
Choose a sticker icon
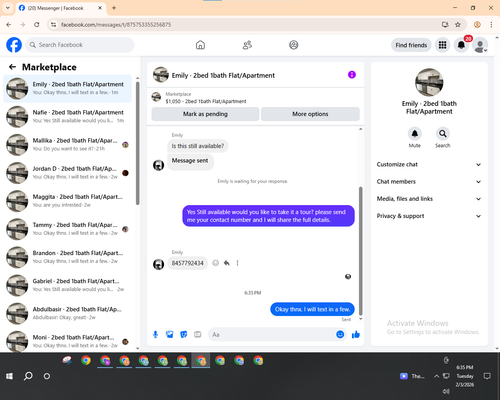[x=184, y=334]
